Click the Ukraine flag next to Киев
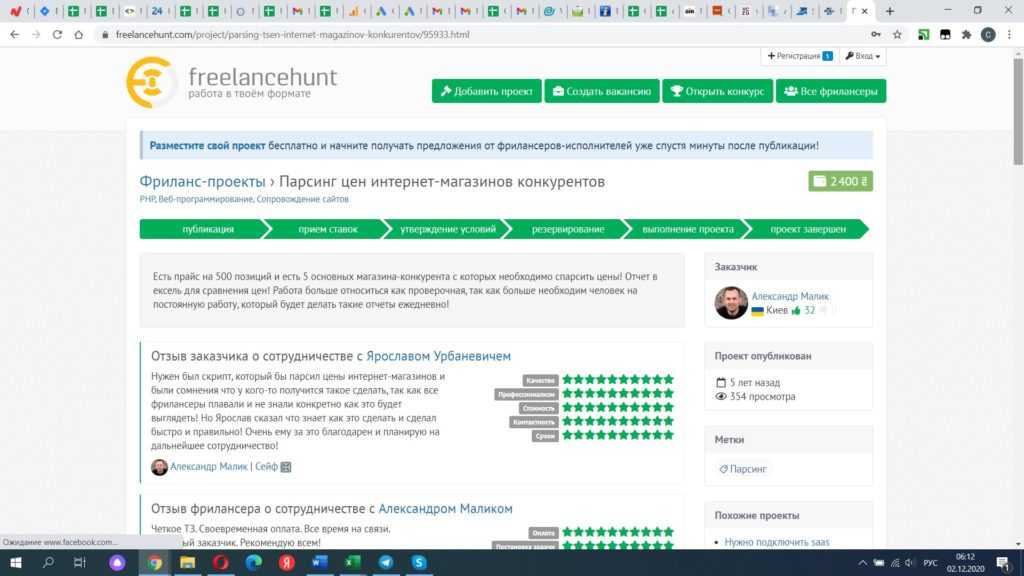The height and width of the screenshot is (576, 1024). (758, 311)
